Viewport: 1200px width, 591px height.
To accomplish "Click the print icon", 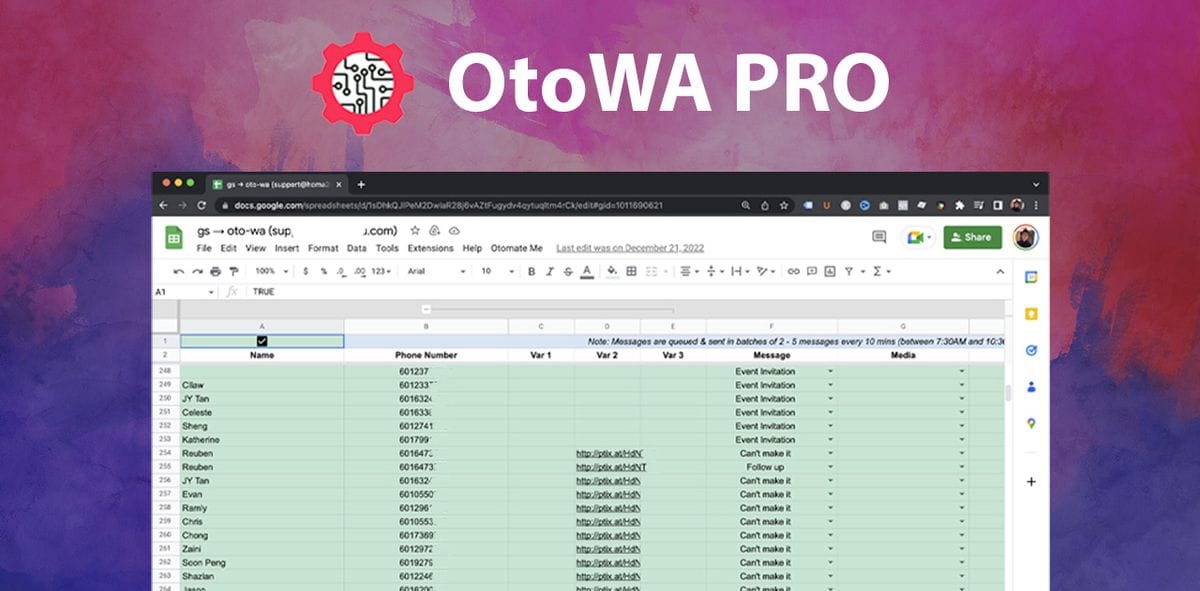I will click(215, 271).
